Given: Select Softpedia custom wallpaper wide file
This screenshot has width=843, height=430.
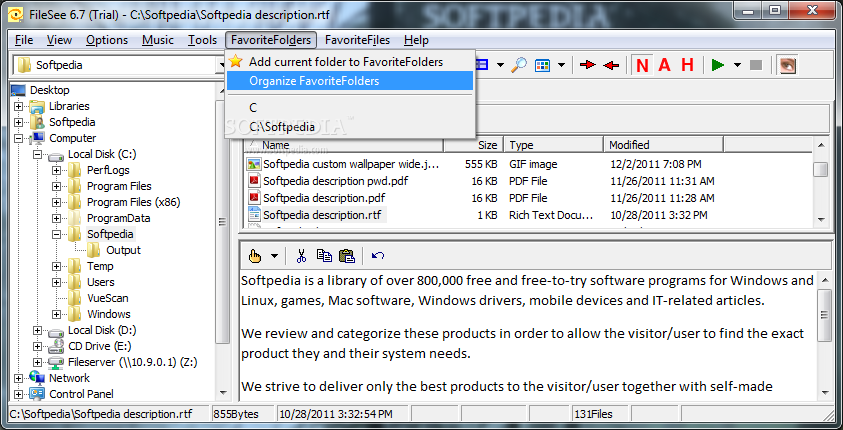Looking at the screenshot, I should point(351,164).
